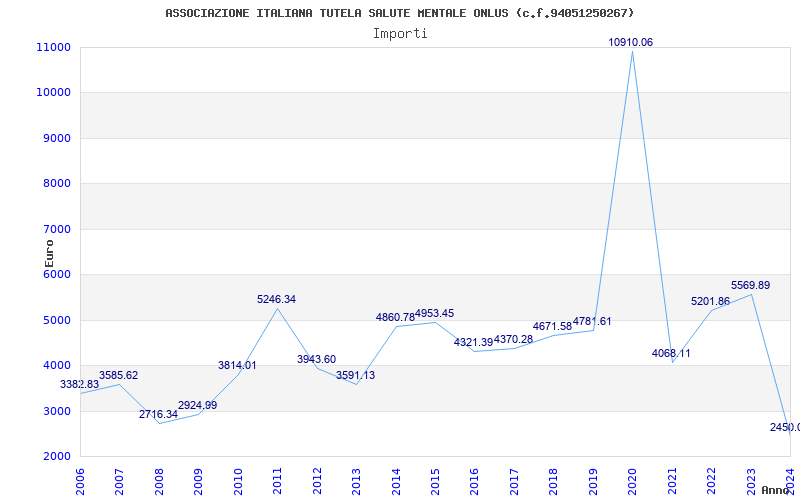This screenshot has height=500, width=800.
Task: Click the 4068.11 data label
Action: tap(671, 353)
